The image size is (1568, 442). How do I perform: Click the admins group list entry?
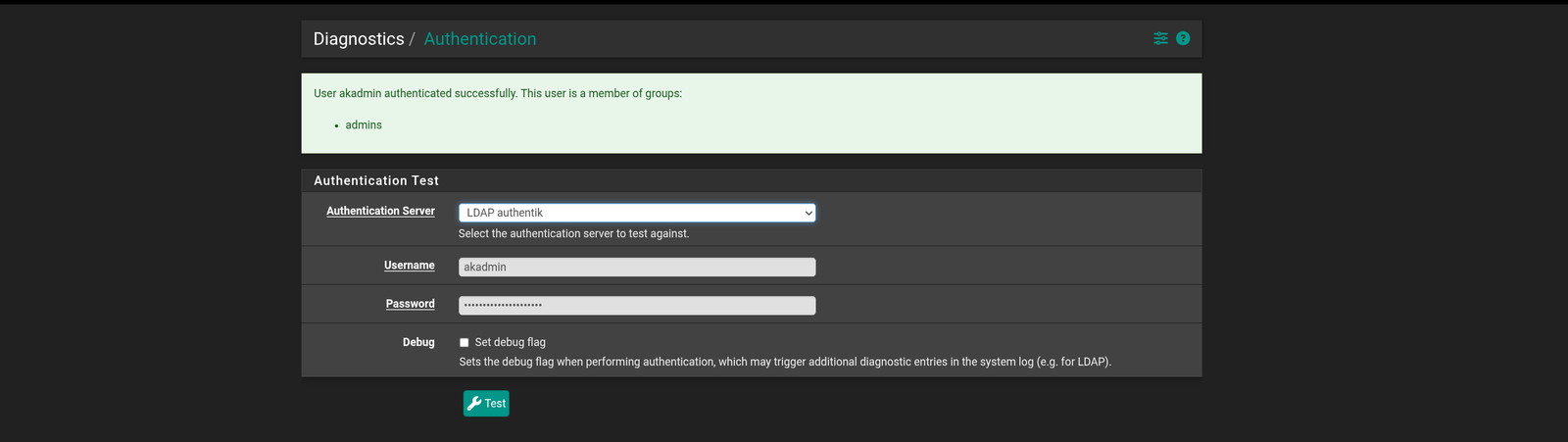point(364,125)
